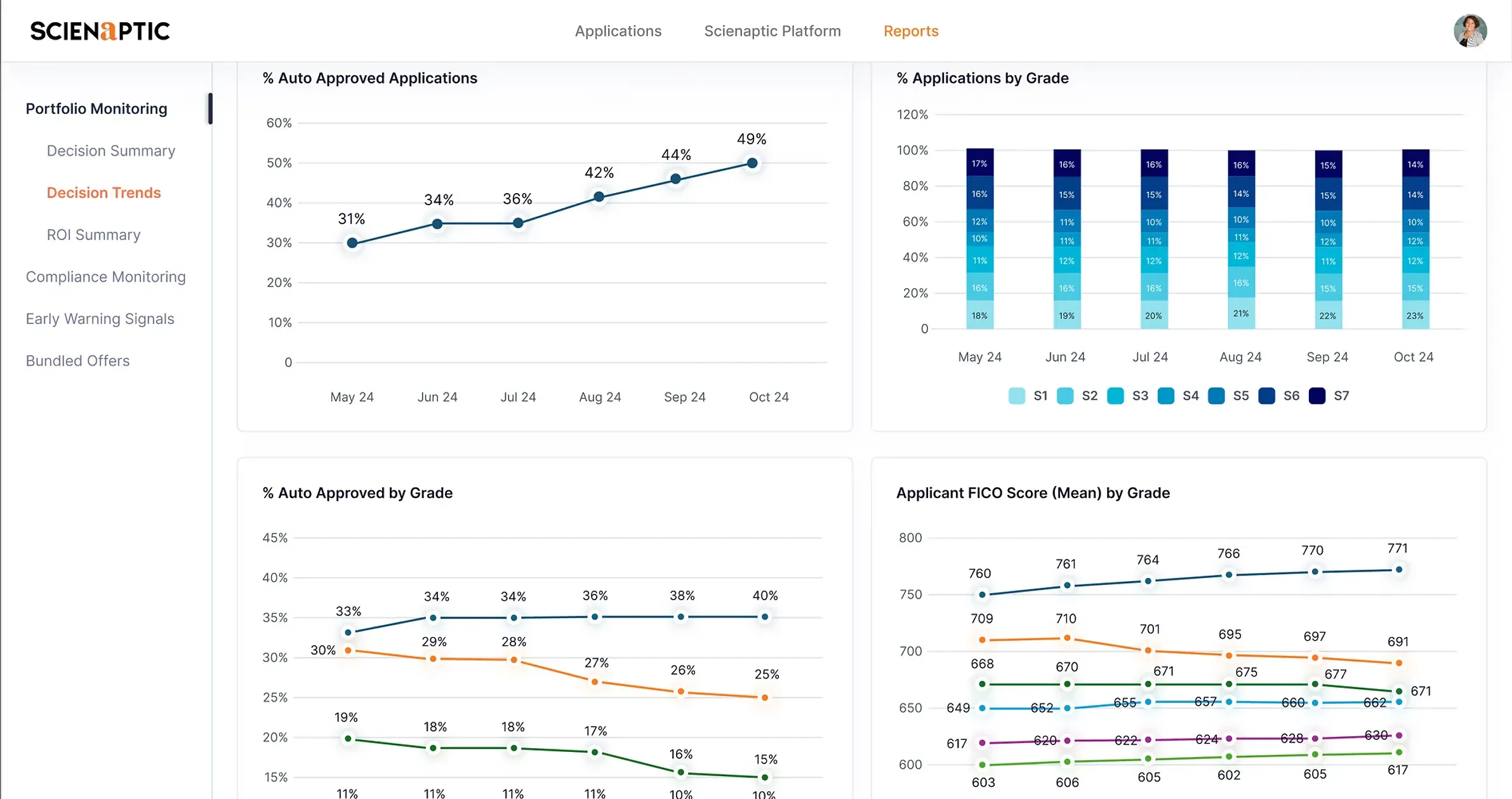
Task: Click the S3 legend color swatch
Action: click(x=1115, y=396)
